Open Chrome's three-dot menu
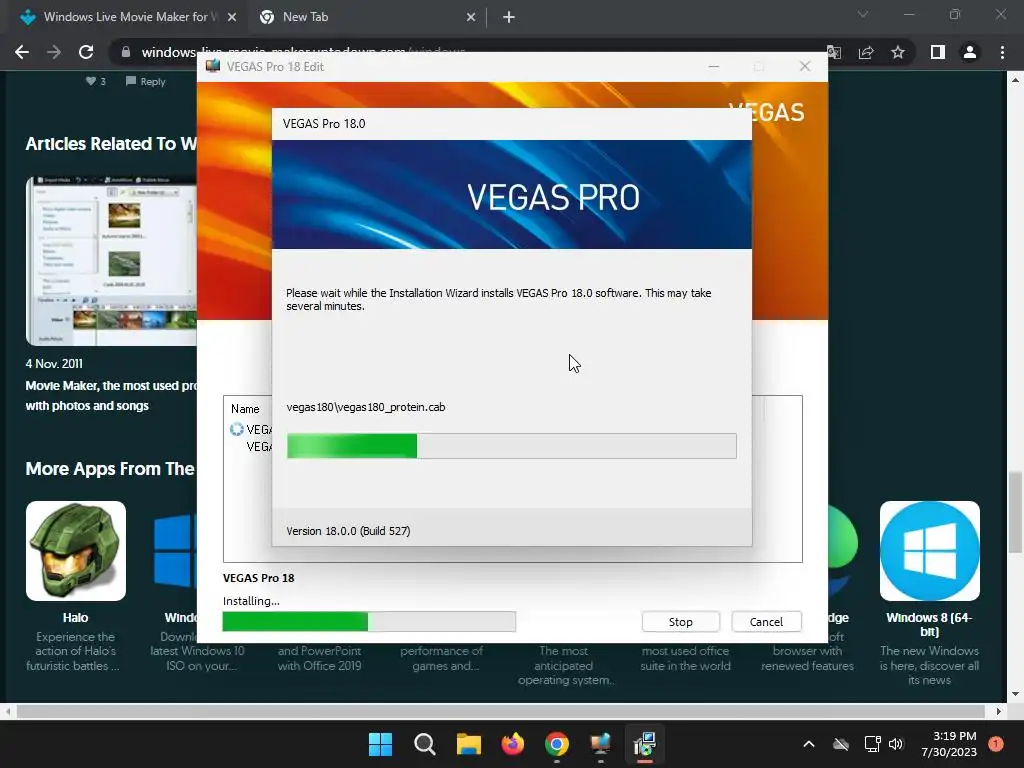Image resolution: width=1024 pixels, height=768 pixels. point(1002,52)
